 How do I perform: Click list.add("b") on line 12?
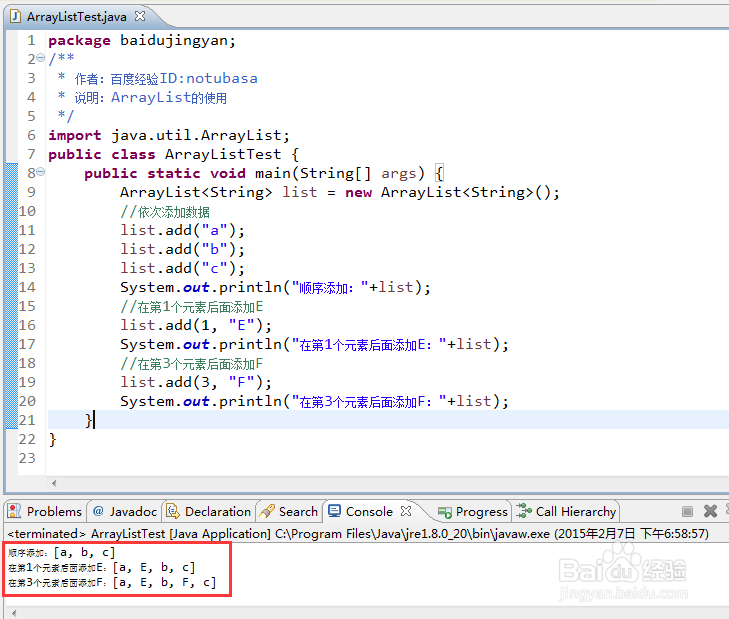pos(182,249)
